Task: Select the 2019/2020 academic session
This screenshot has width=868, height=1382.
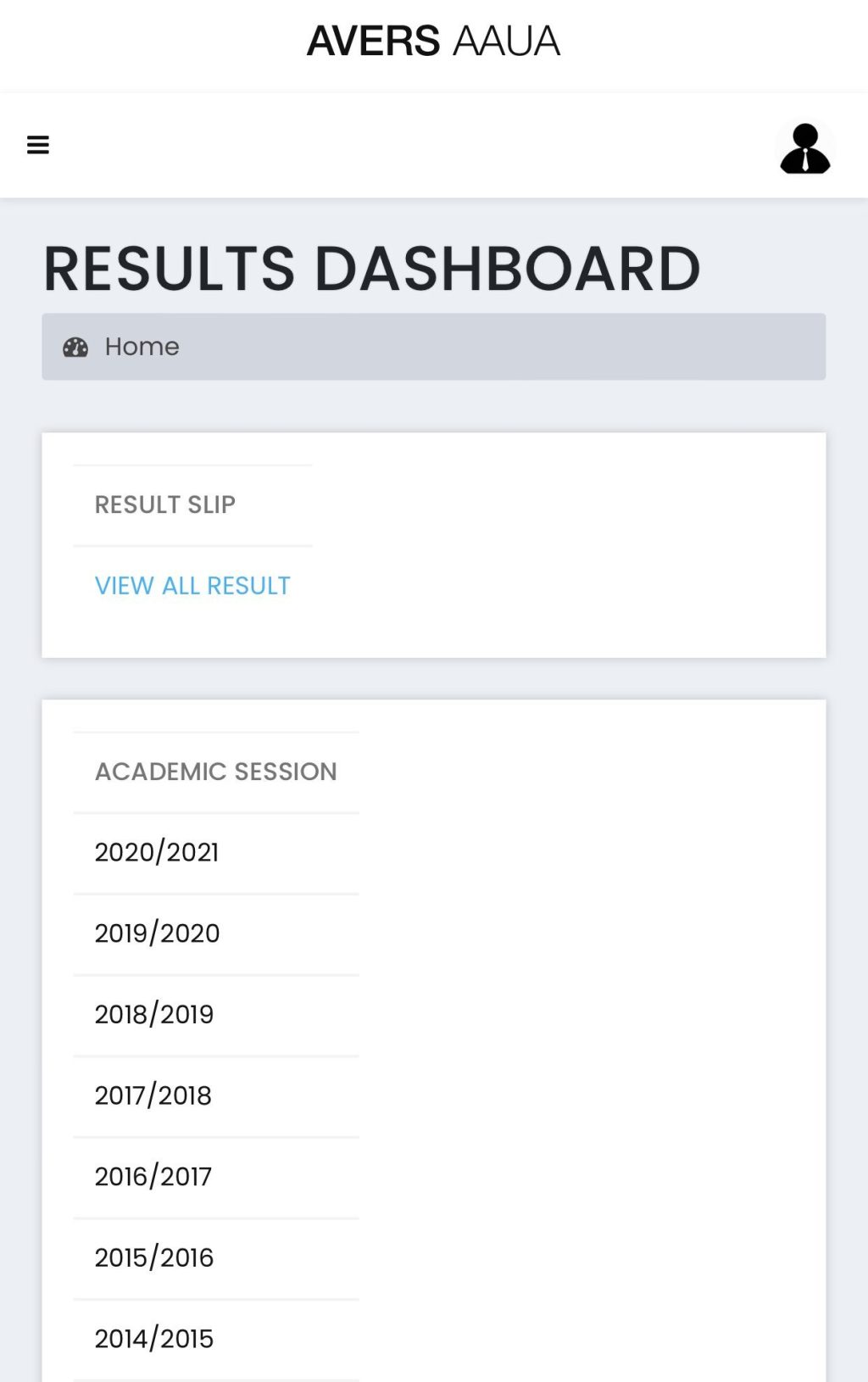Action: 158,933
